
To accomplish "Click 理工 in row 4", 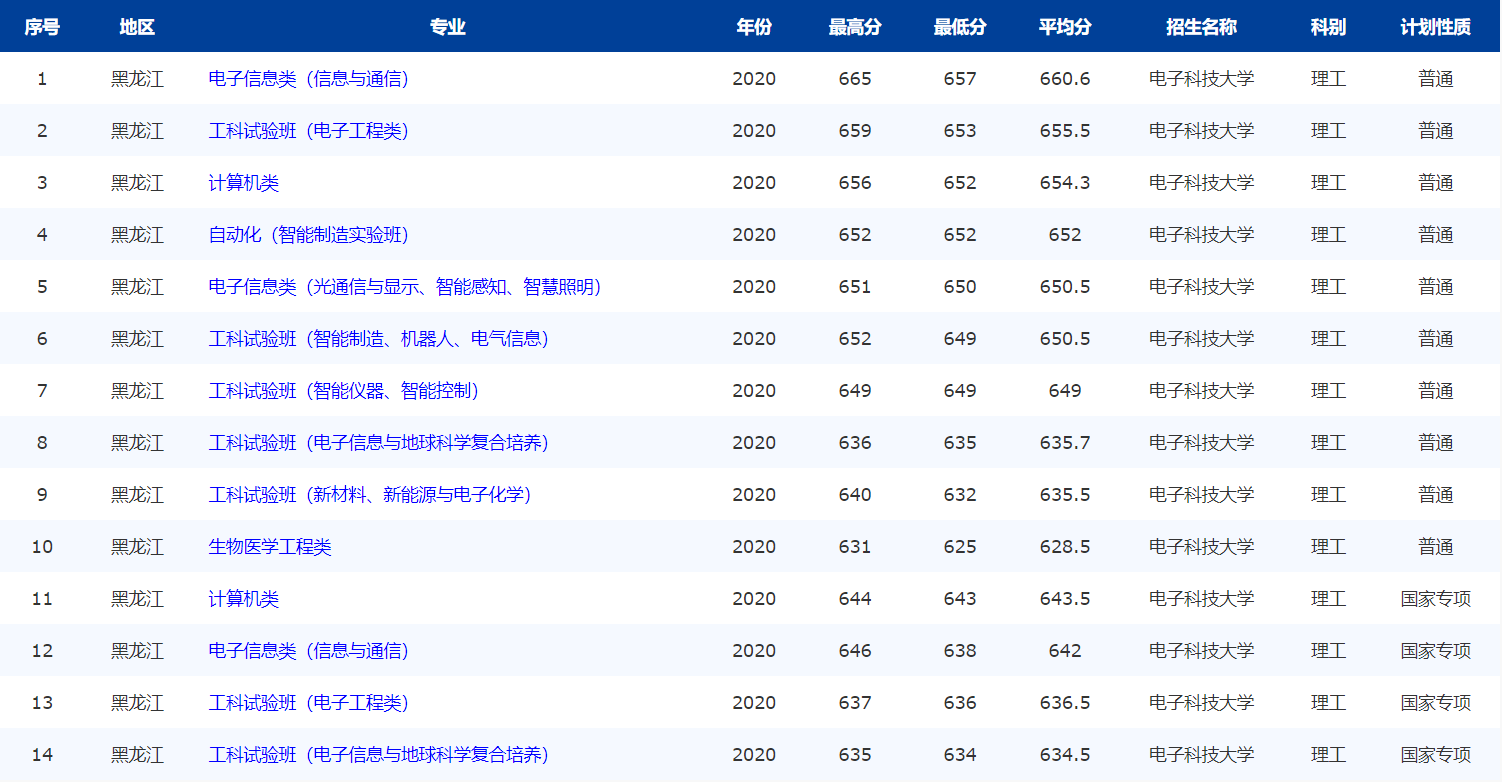I will point(1328,234).
